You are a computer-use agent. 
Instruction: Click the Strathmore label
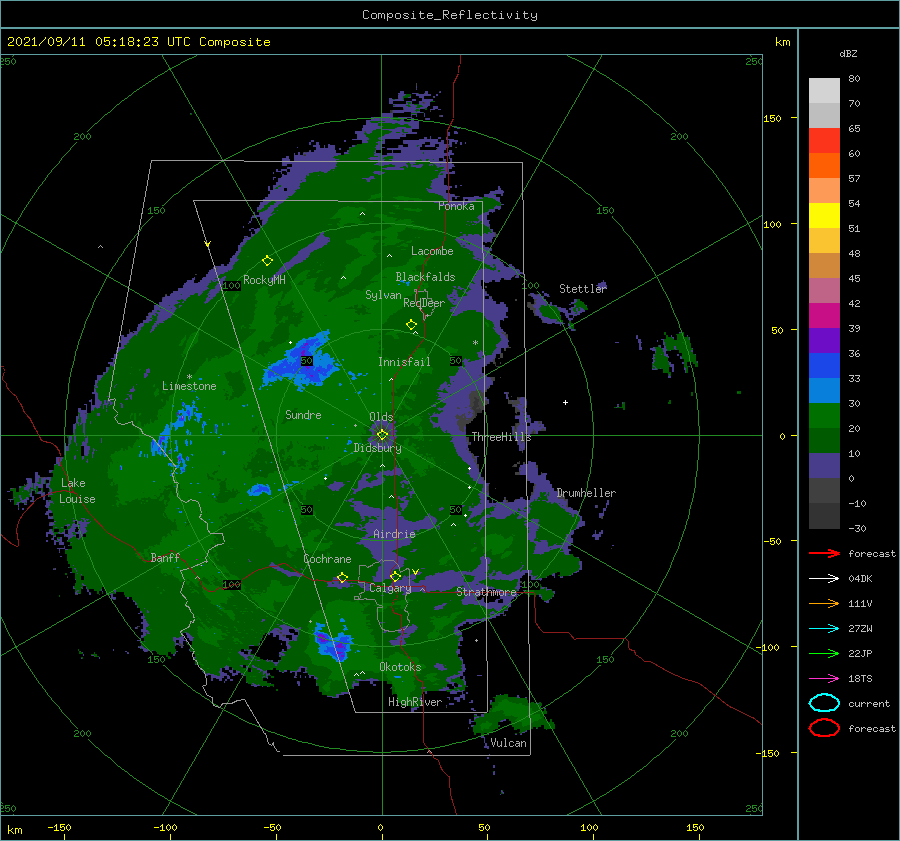point(486,591)
